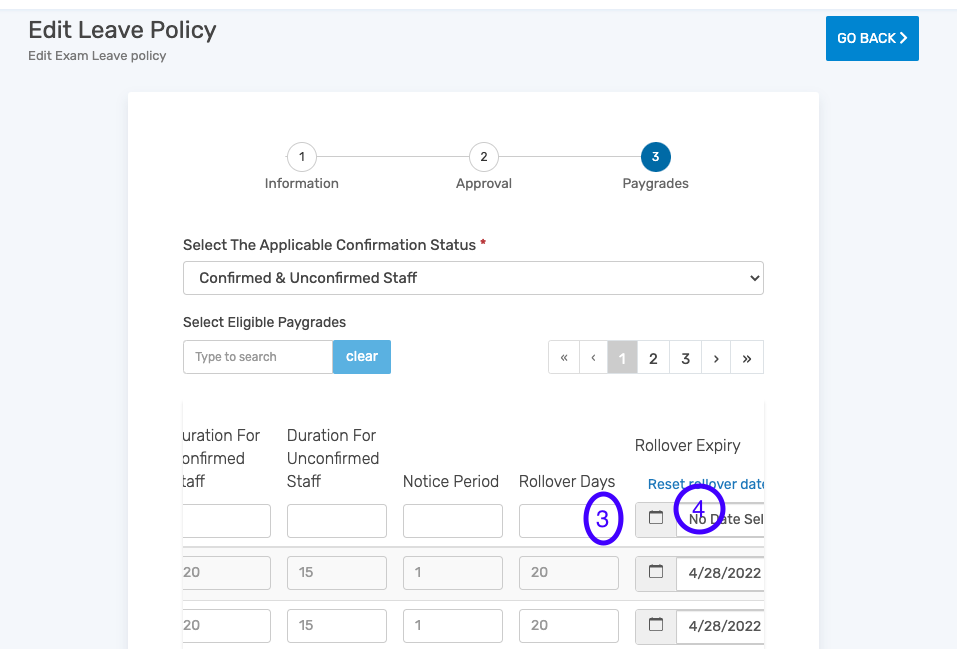This screenshot has width=957, height=649.
Task: Click Notice Period 1 in first data row
Action: pos(453,573)
